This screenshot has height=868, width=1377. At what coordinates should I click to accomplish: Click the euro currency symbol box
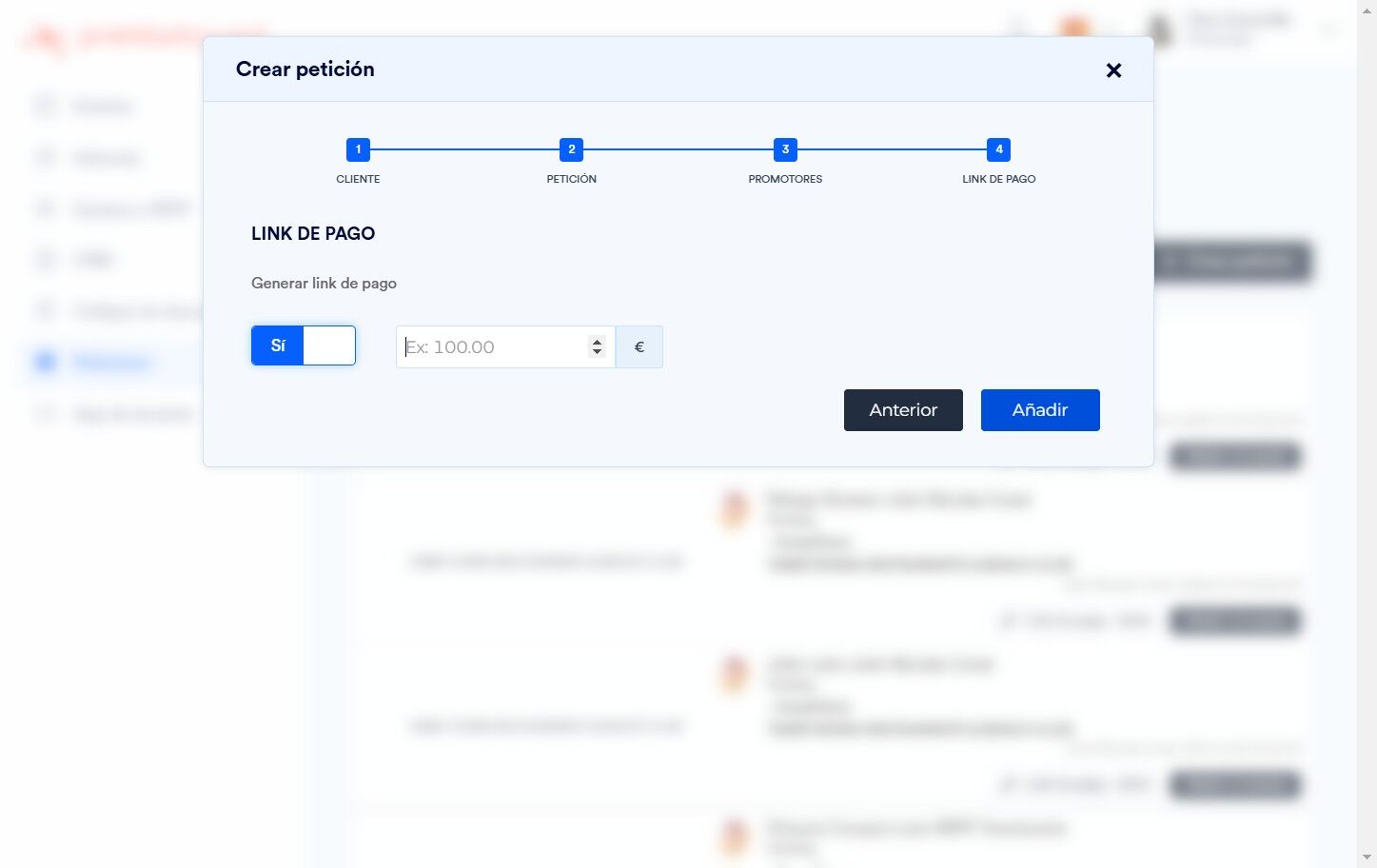(639, 346)
